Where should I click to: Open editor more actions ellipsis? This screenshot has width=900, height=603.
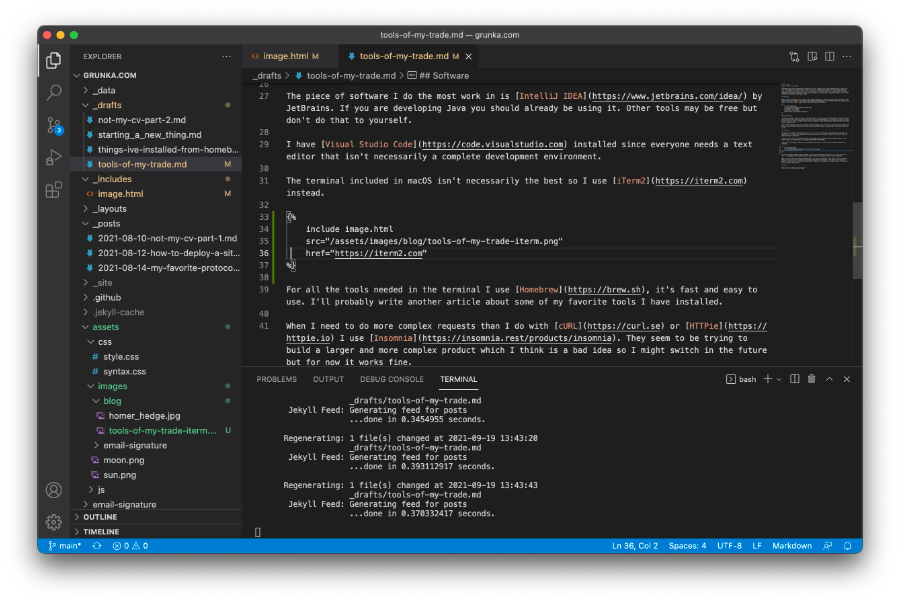tap(847, 56)
